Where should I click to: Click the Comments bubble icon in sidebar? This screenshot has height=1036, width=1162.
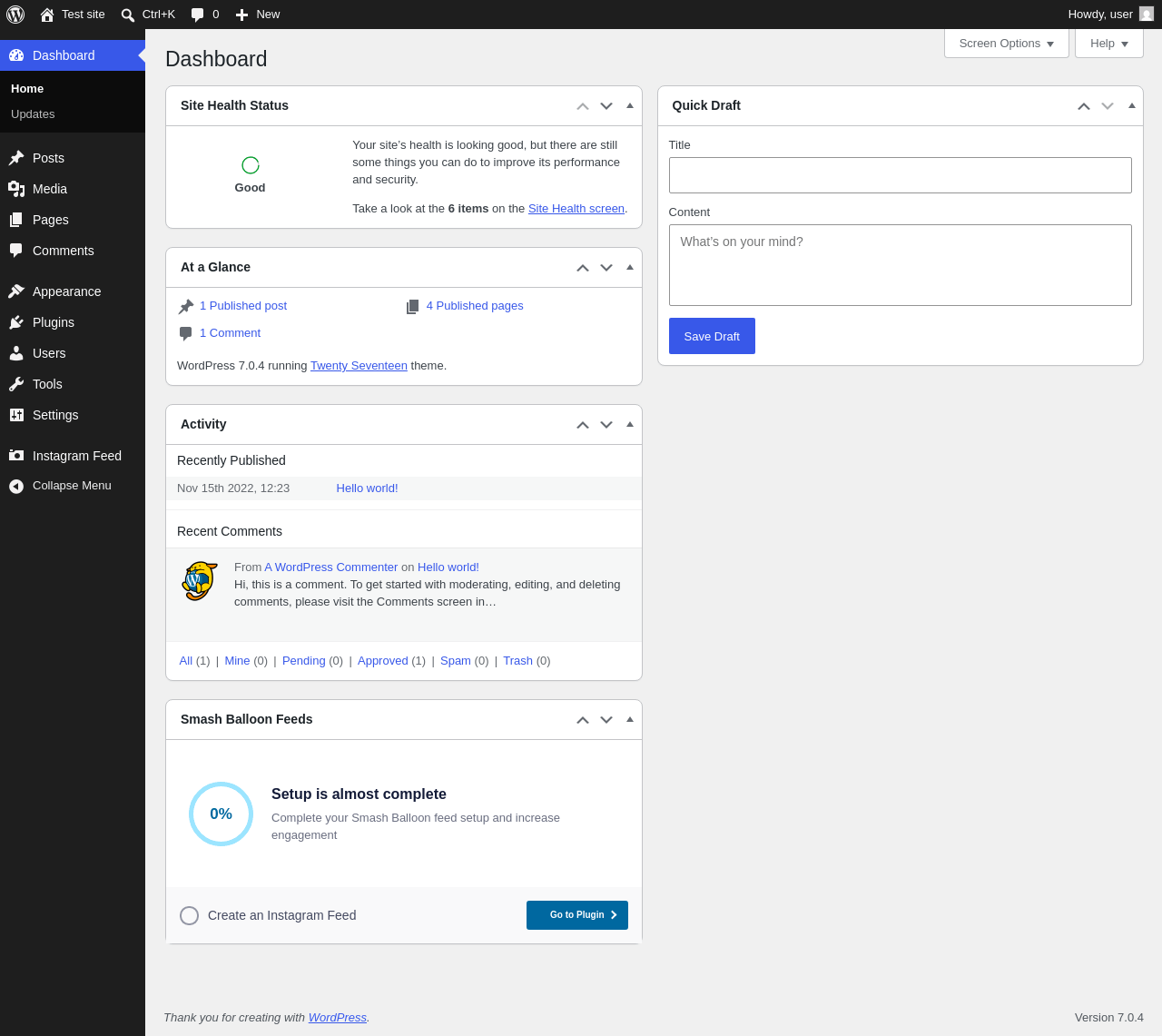pyautogui.click(x=16, y=251)
